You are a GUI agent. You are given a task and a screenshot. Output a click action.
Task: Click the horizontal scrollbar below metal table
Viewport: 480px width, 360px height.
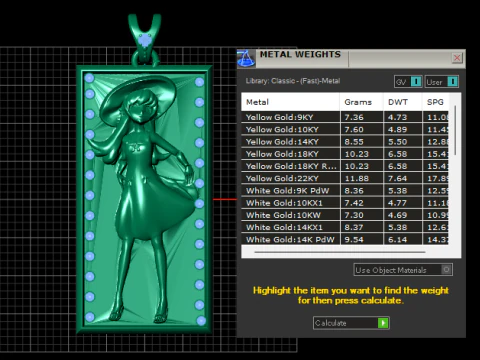340,252
